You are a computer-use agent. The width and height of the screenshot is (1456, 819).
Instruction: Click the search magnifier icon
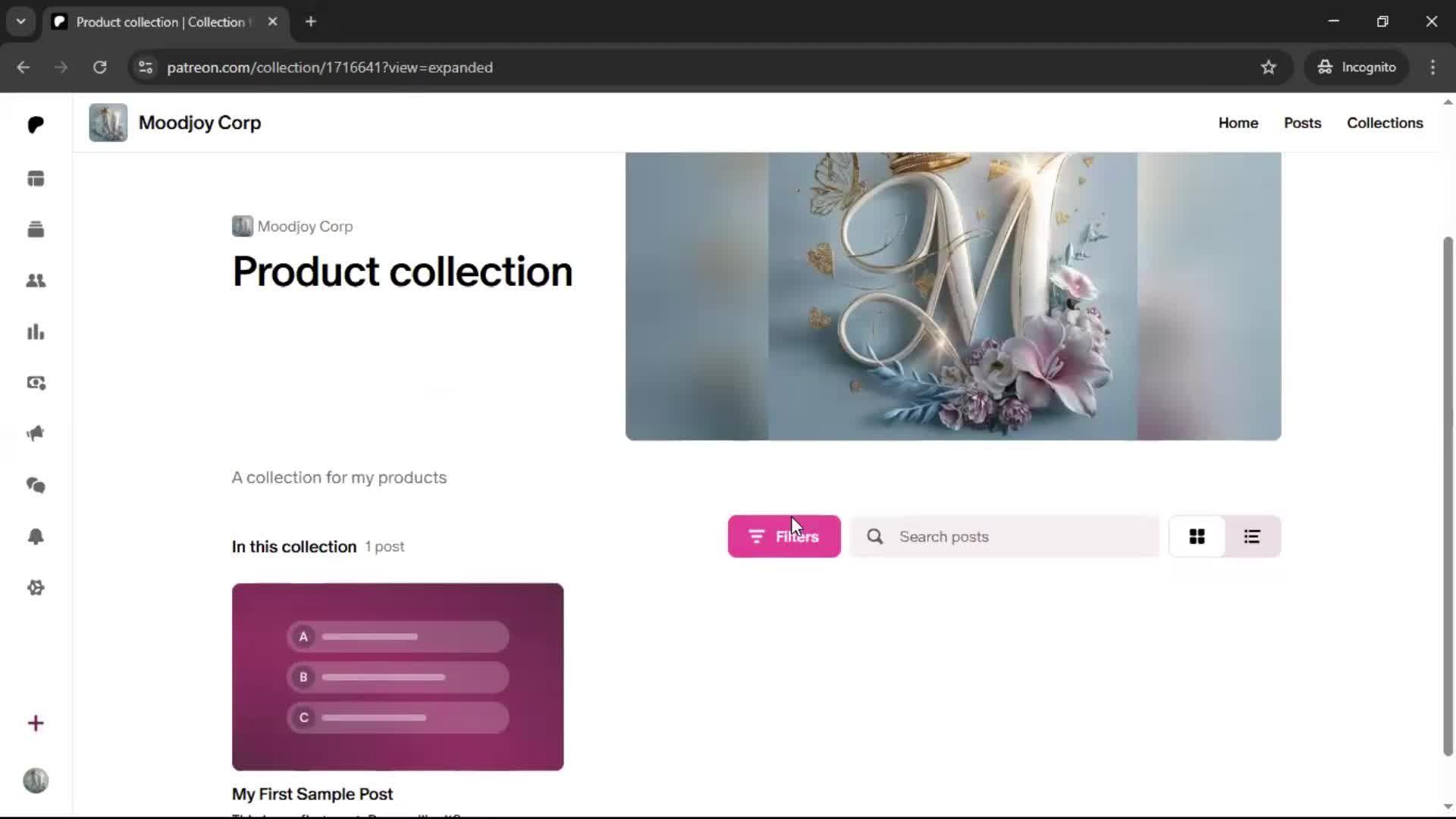pos(875,537)
